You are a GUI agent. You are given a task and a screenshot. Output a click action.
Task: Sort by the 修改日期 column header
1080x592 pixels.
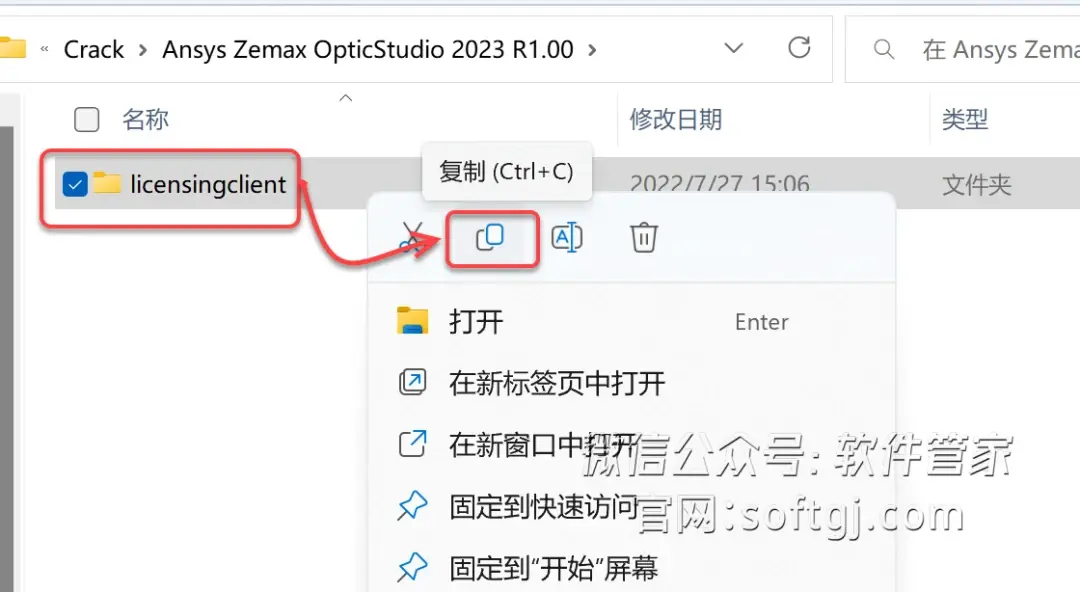coord(676,119)
